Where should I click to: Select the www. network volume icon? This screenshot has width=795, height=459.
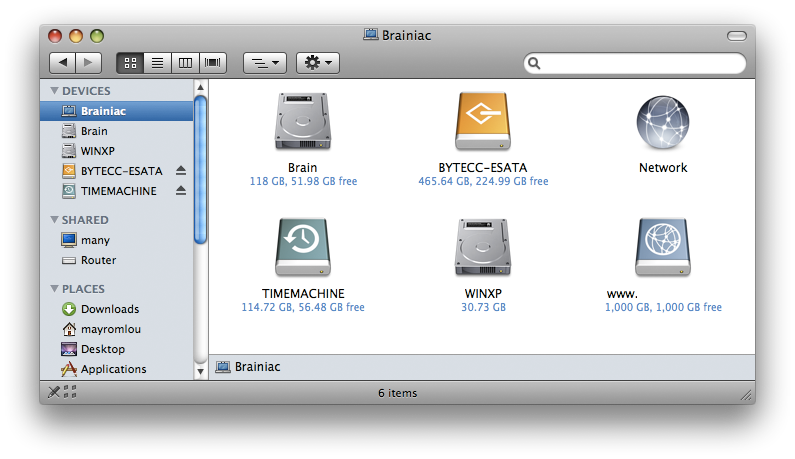[x=663, y=247]
